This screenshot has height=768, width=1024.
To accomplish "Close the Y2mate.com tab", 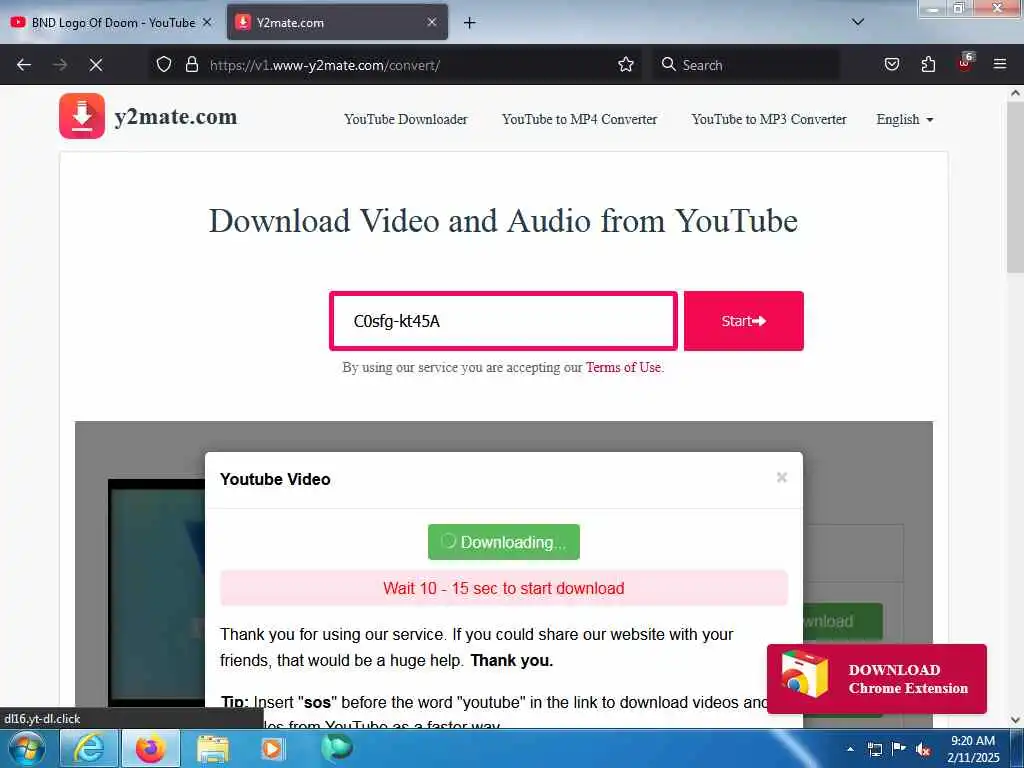I will 432,22.
